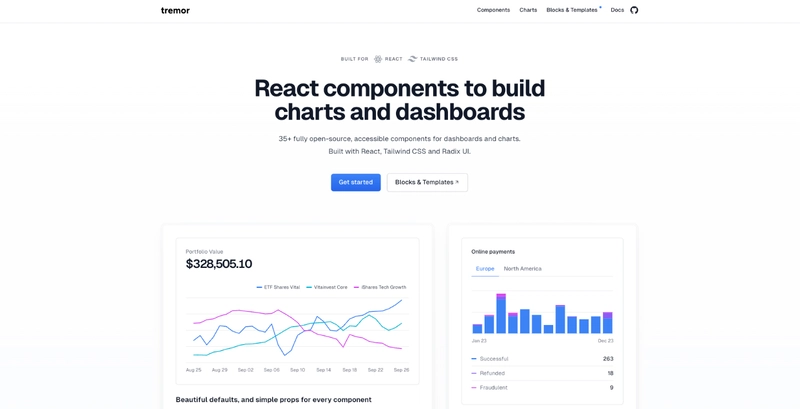Click the $328,505.10 portfolio value
Viewport: 800px width, 409px height.
[x=219, y=264]
